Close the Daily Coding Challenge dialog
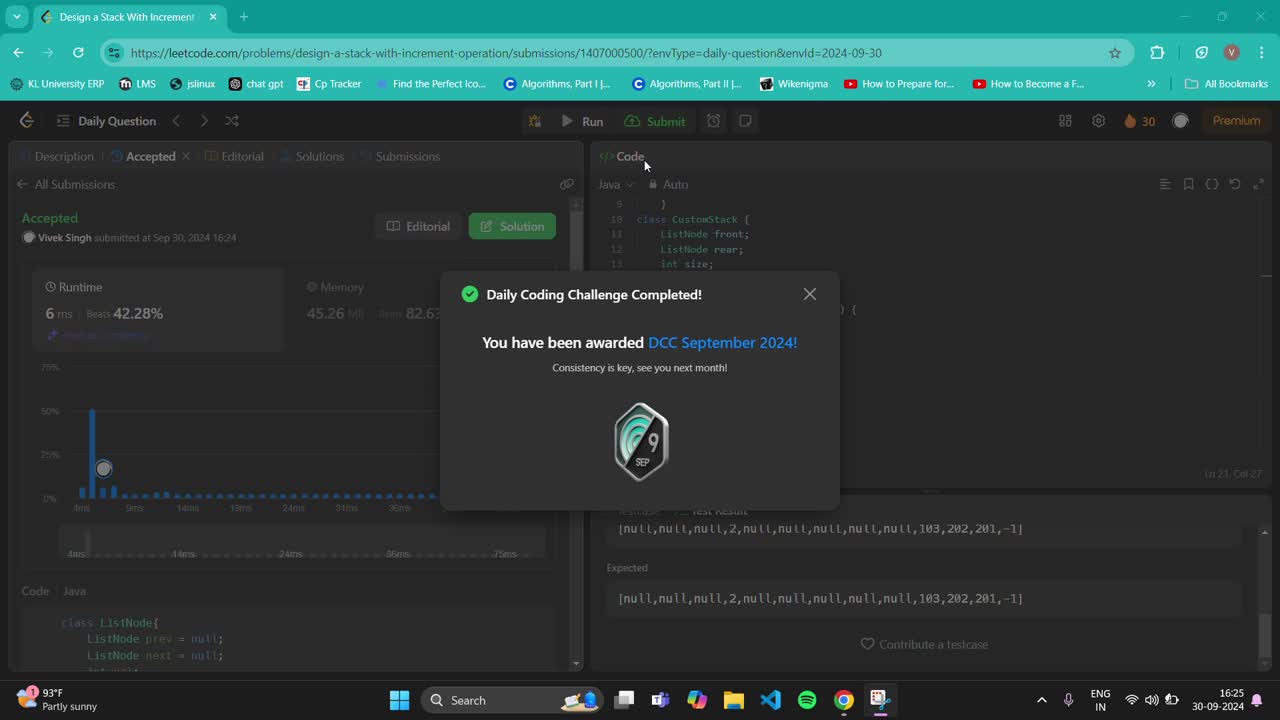The width and height of the screenshot is (1280, 720). (x=810, y=294)
